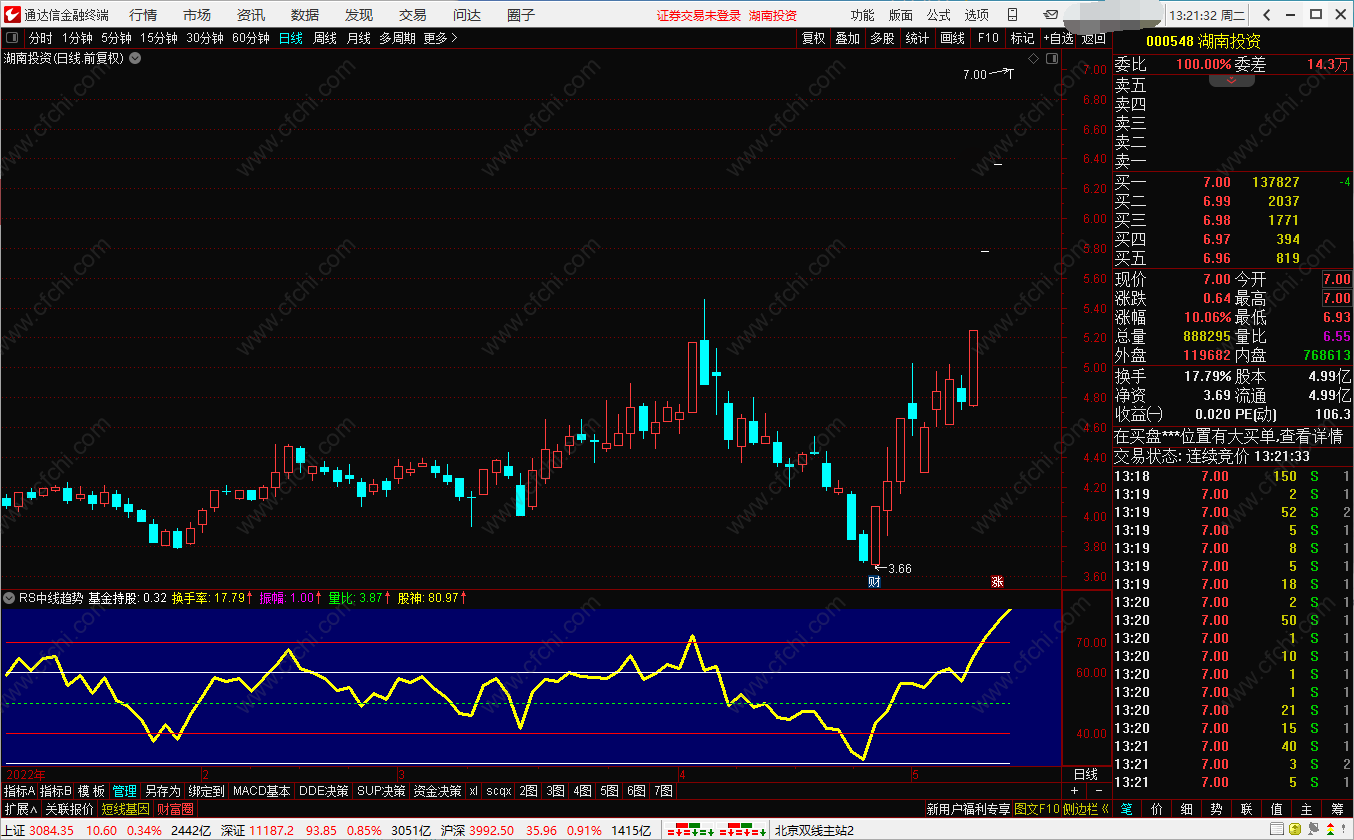Select the DDE决策 indicator tab
The width and height of the screenshot is (1354, 840).
(325, 790)
